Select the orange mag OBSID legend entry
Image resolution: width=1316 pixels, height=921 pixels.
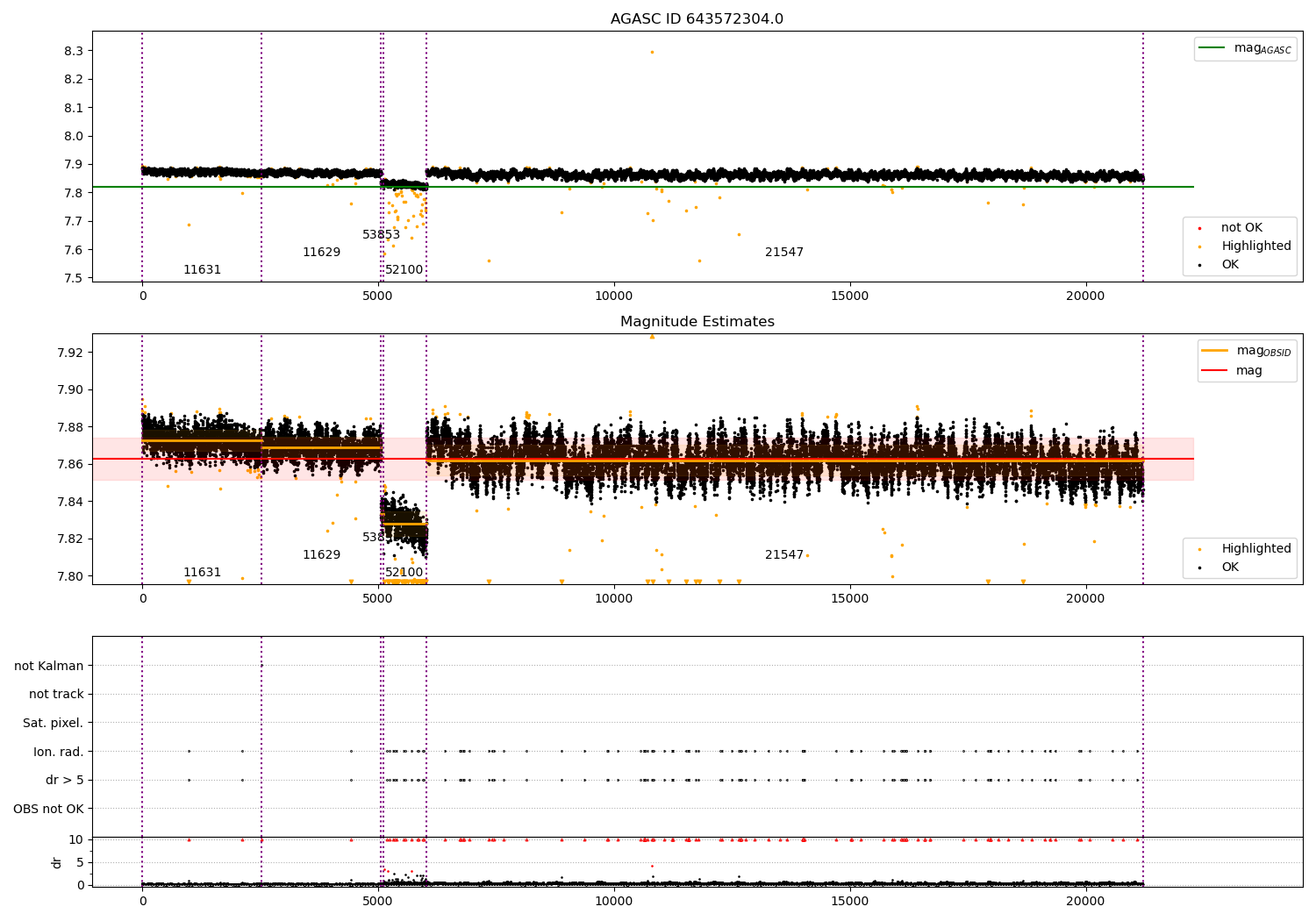pyautogui.click(x=1248, y=351)
